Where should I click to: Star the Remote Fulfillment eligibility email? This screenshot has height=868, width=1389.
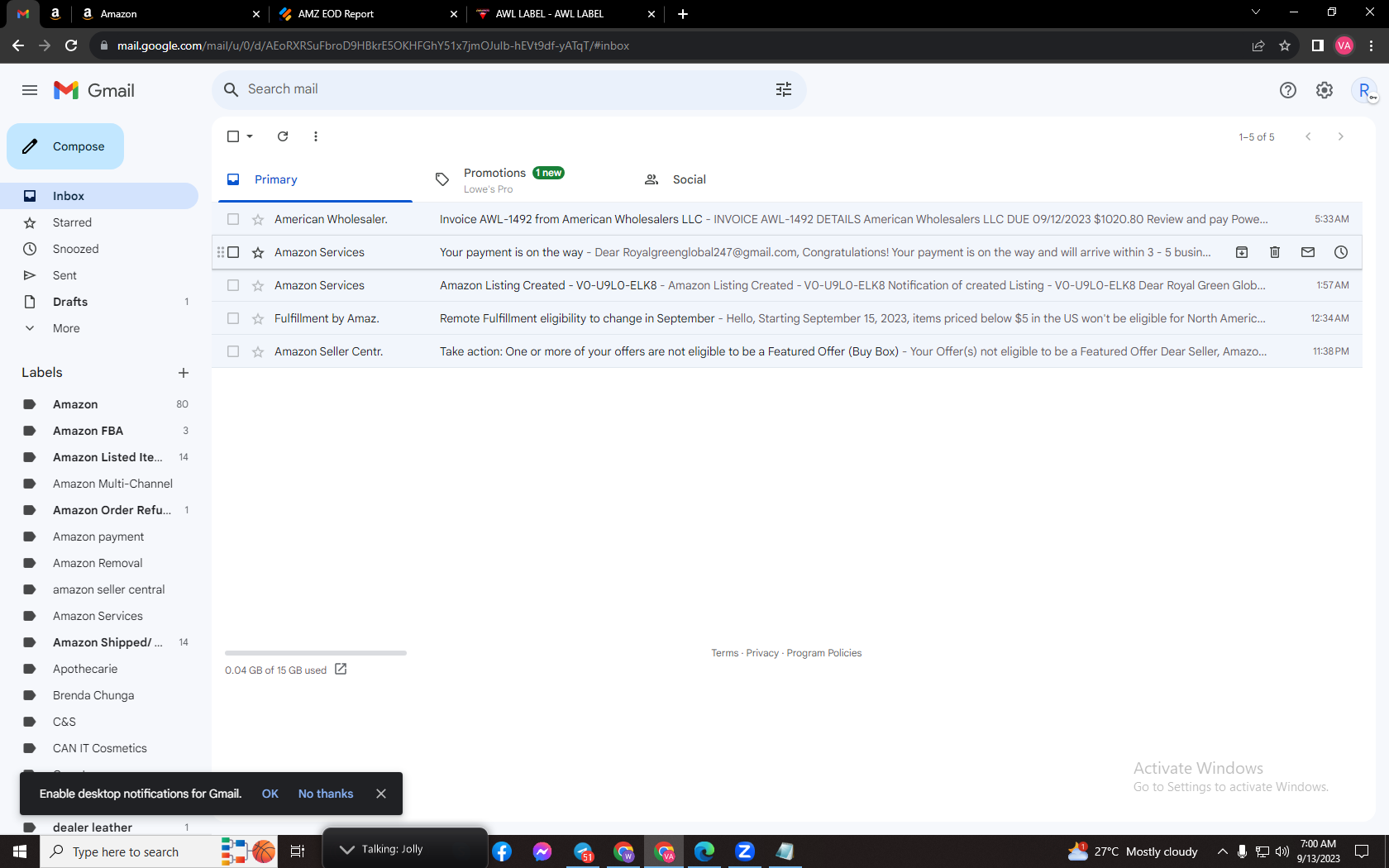click(x=258, y=318)
